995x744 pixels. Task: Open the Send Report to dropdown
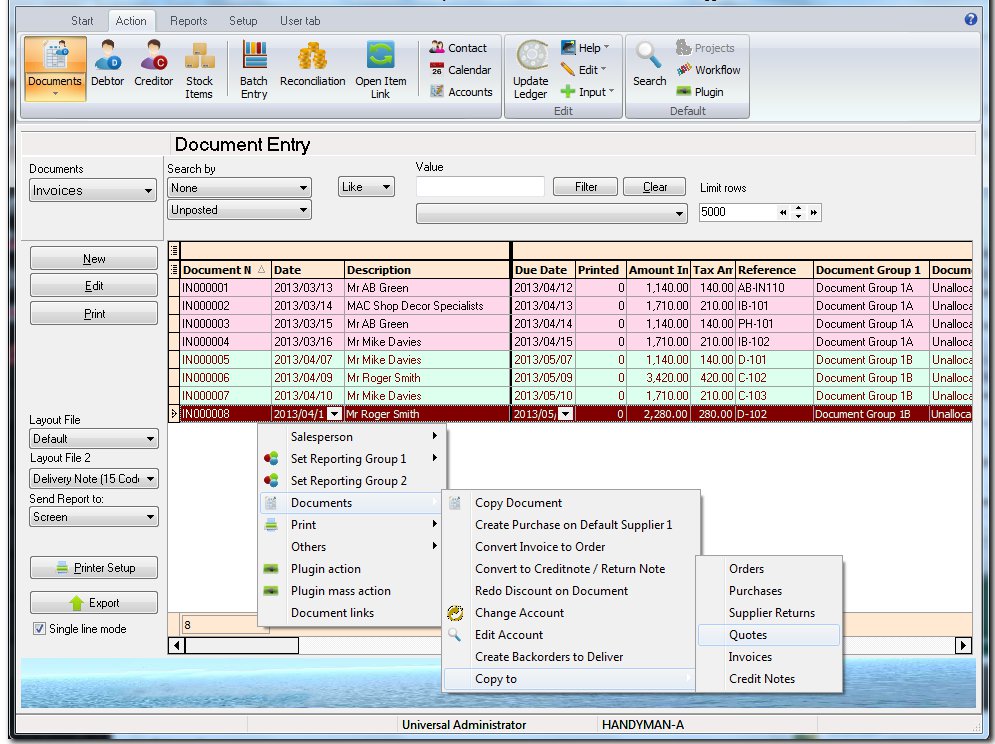tap(93, 516)
